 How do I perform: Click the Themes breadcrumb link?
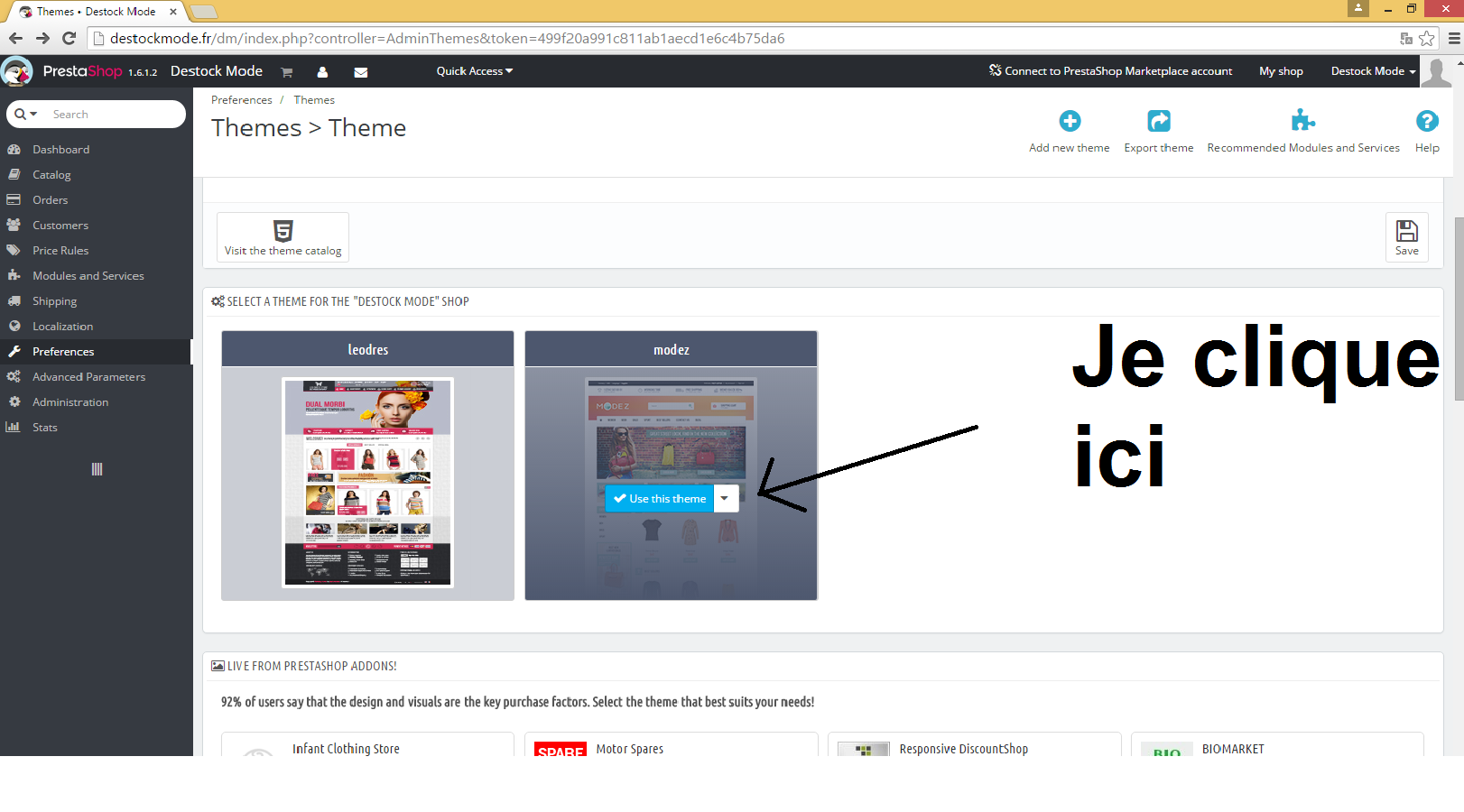coord(314,100)
